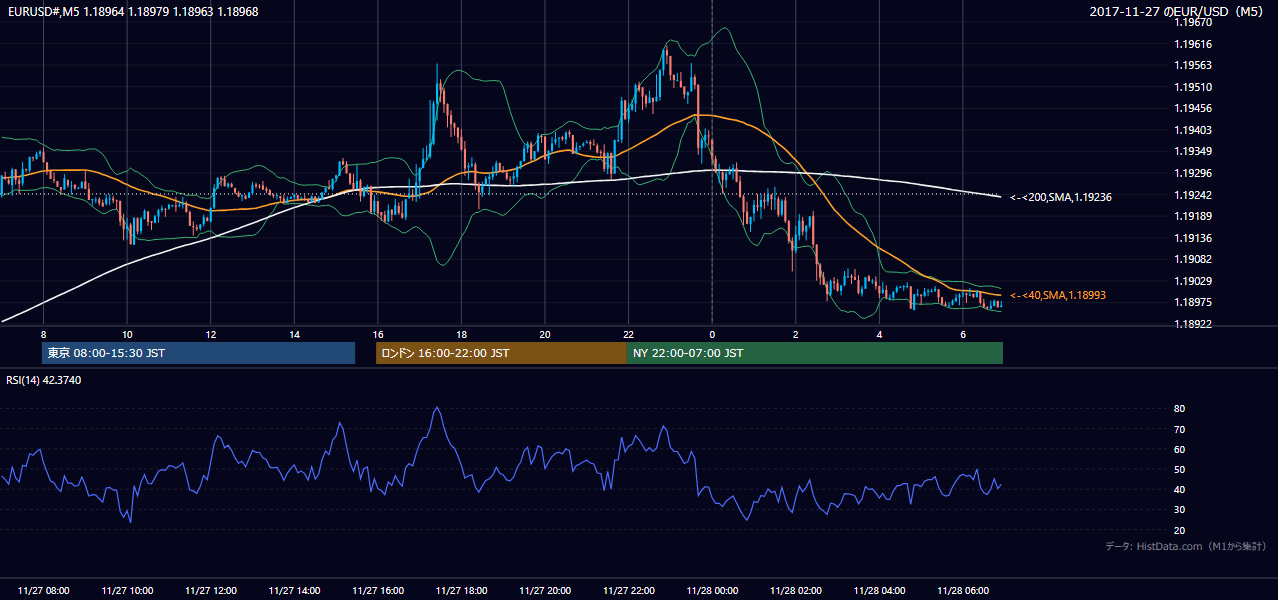This screenshot has height=600, width=1278.
Task: Click price level 1.19296 on the axis
Action: 1194,173
